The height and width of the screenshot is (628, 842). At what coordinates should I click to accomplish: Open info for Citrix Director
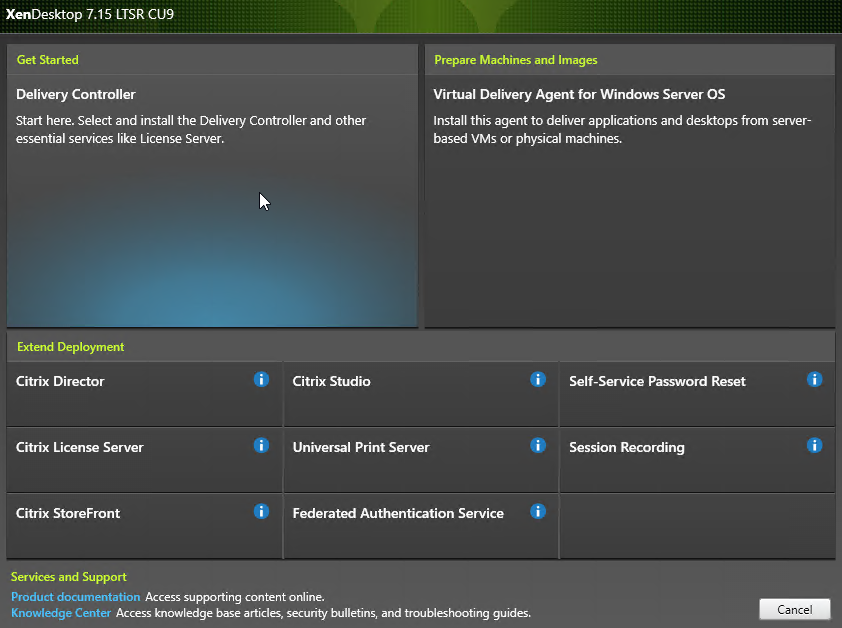tap(261, 379)
